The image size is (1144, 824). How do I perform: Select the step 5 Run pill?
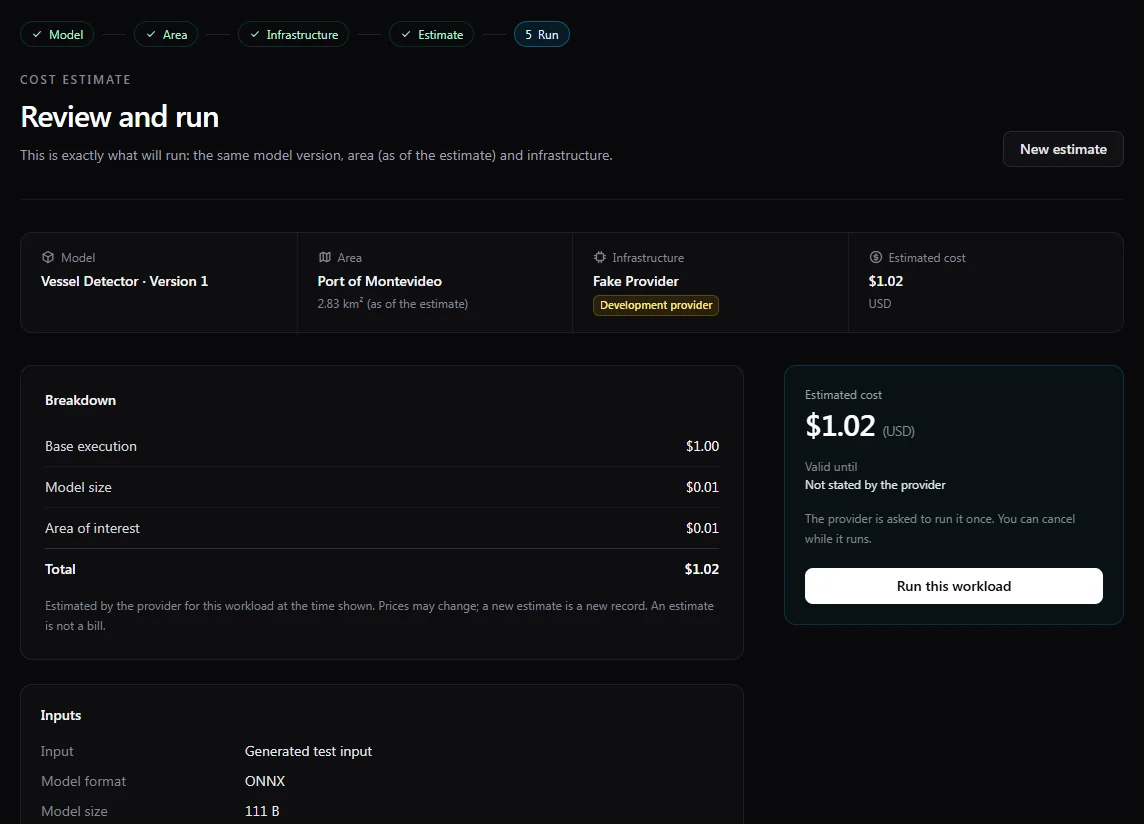pos(541,34)
